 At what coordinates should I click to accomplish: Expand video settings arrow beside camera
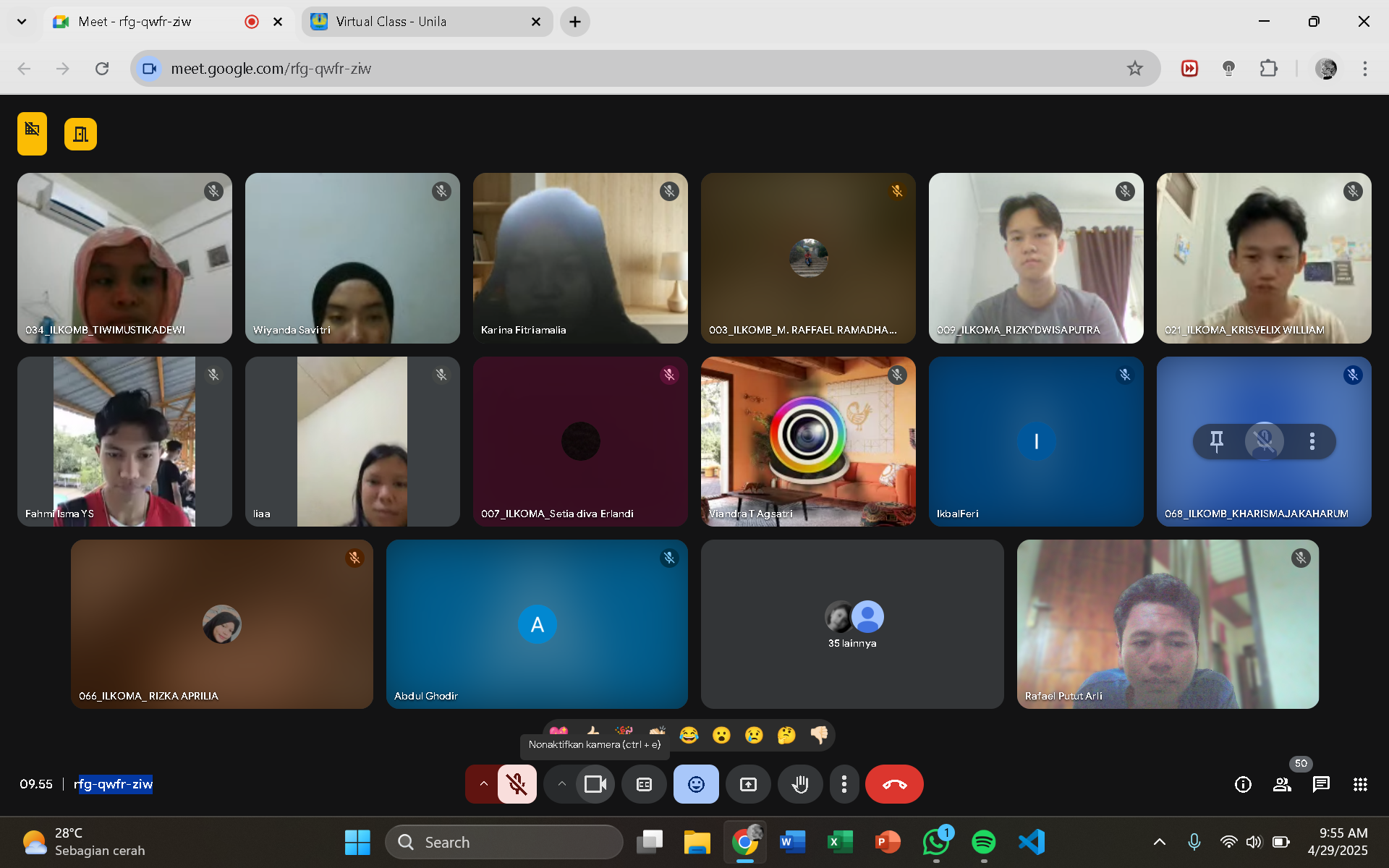[x=561, y=784]
